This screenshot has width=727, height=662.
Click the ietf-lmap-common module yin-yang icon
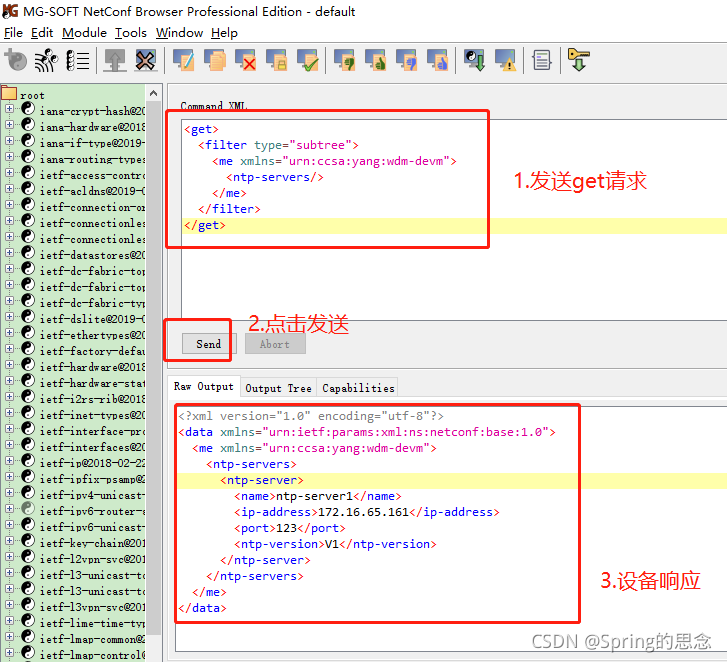click(28, 636)
